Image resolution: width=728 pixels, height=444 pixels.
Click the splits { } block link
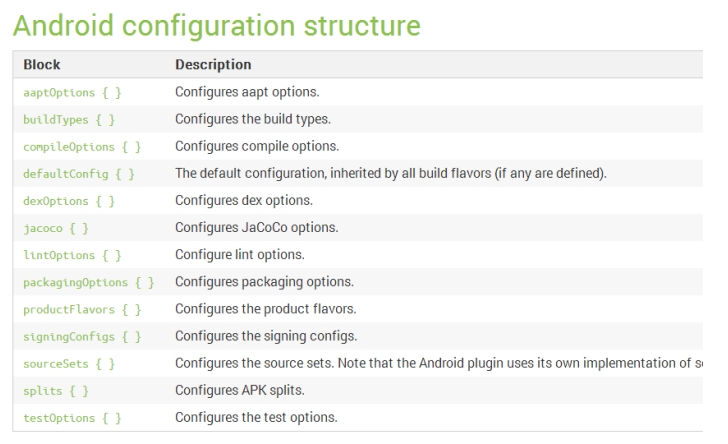point(55,390)
